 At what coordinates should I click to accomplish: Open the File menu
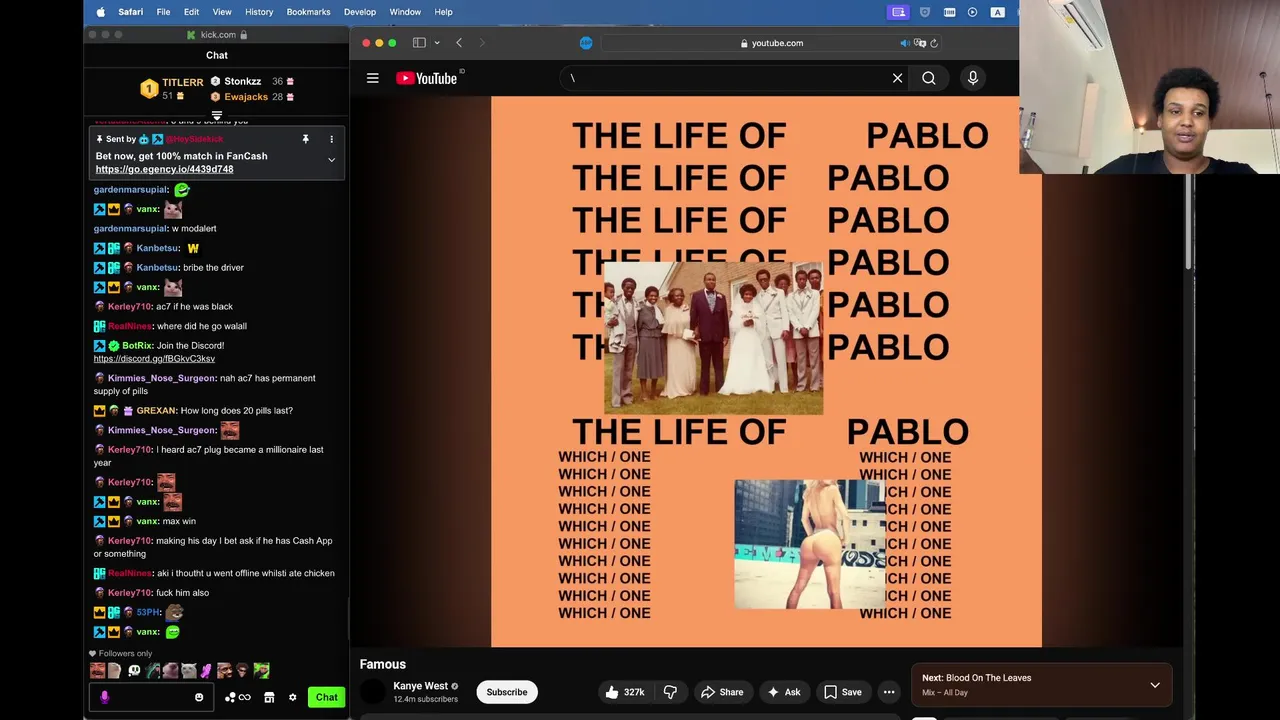click(163, 12)
